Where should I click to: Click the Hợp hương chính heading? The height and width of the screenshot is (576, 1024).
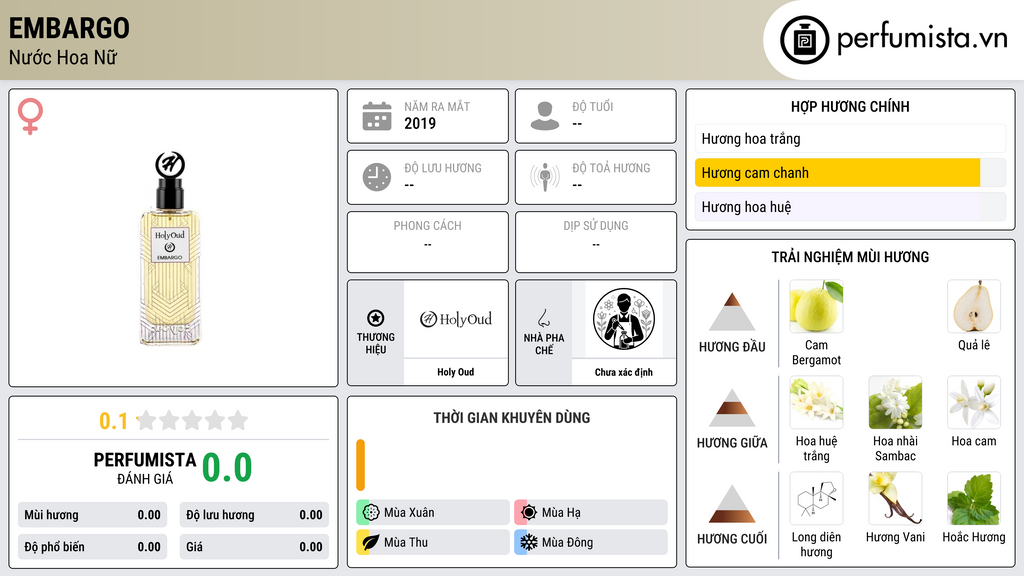[x=850, y=106]
